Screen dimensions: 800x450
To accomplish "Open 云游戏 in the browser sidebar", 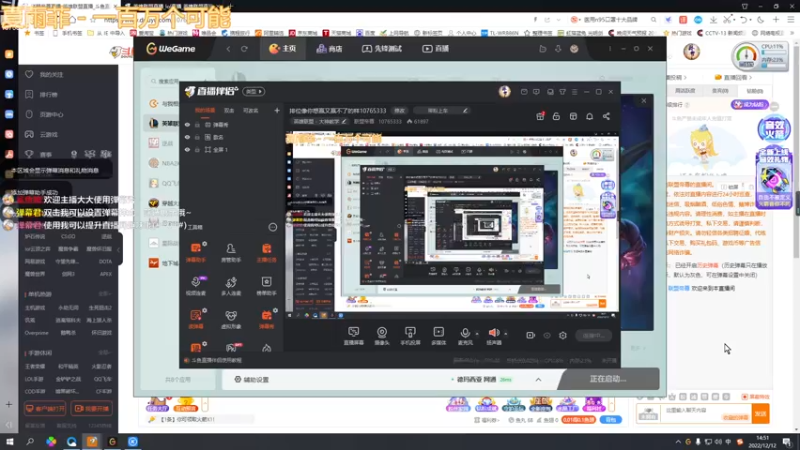I will pos(42,134).
